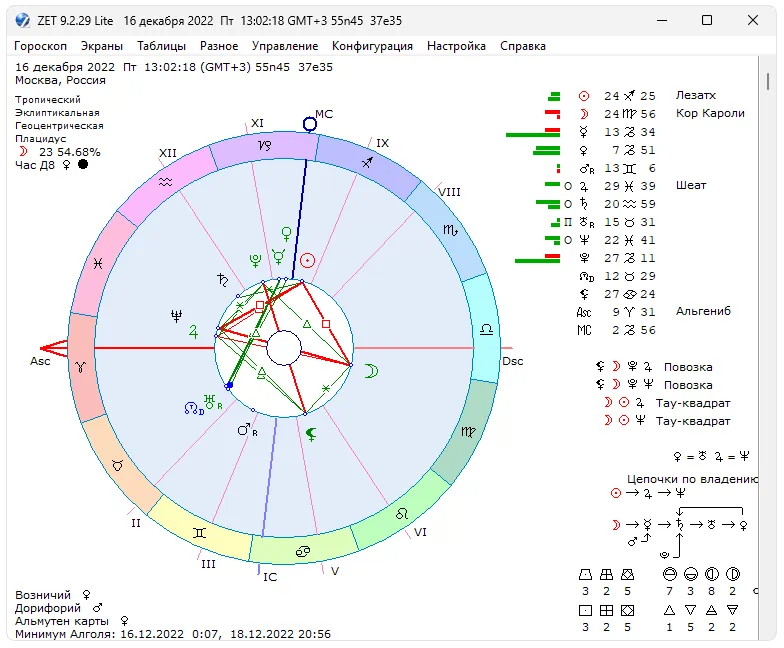784x648 pixels.
Task: Click the Pluto glyph inside the chart wheel
Action: (256, 260)
